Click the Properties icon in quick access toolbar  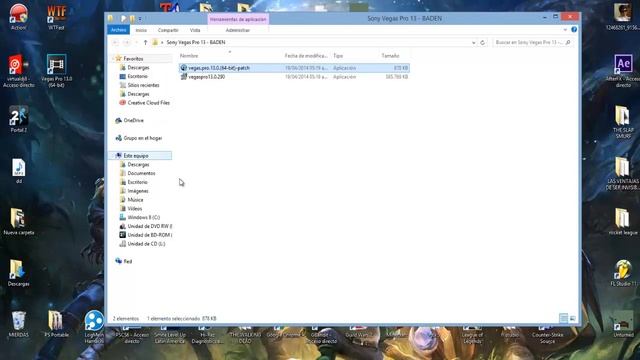[x=124, y=18]
